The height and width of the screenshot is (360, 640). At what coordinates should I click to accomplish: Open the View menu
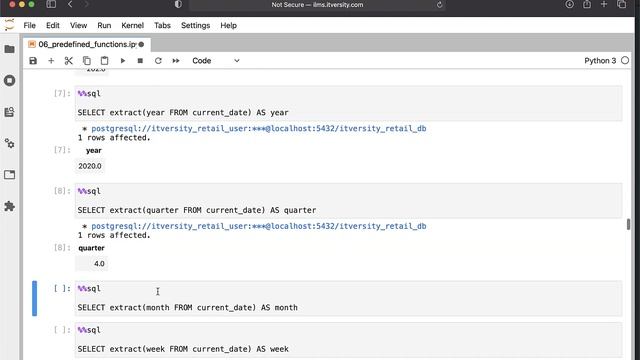pos(78,25)
